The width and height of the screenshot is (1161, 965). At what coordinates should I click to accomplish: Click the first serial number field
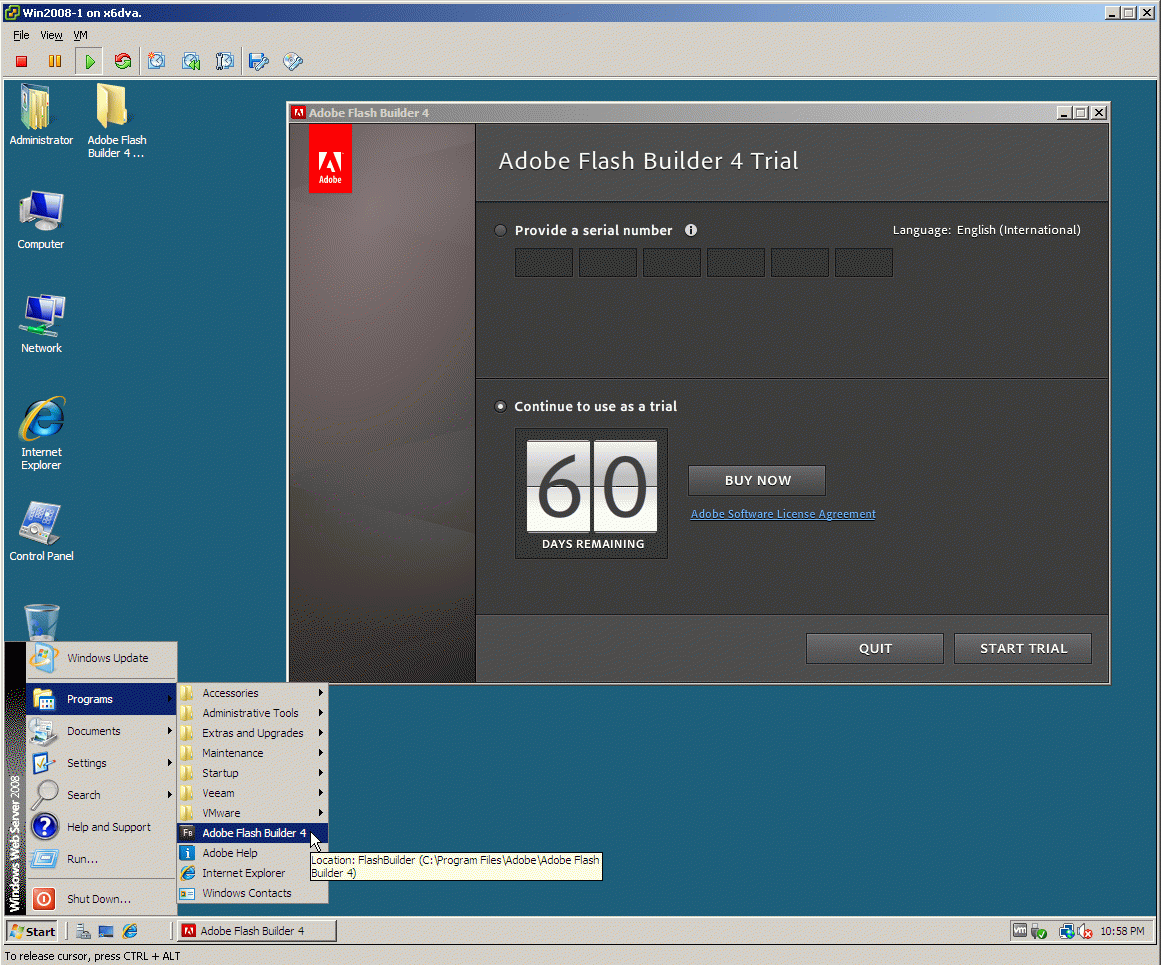[x=543, y=262]
